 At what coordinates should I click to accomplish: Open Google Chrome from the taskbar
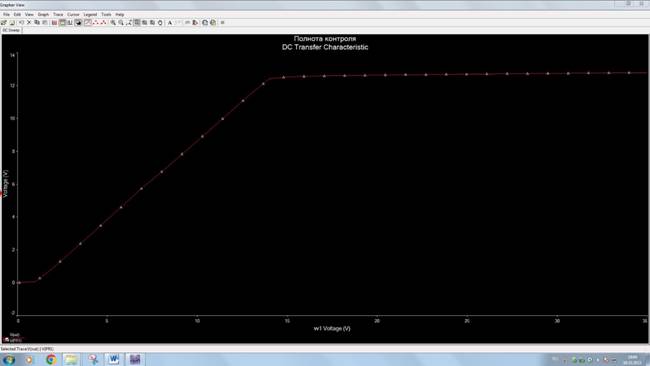click(x=51, y=359)
